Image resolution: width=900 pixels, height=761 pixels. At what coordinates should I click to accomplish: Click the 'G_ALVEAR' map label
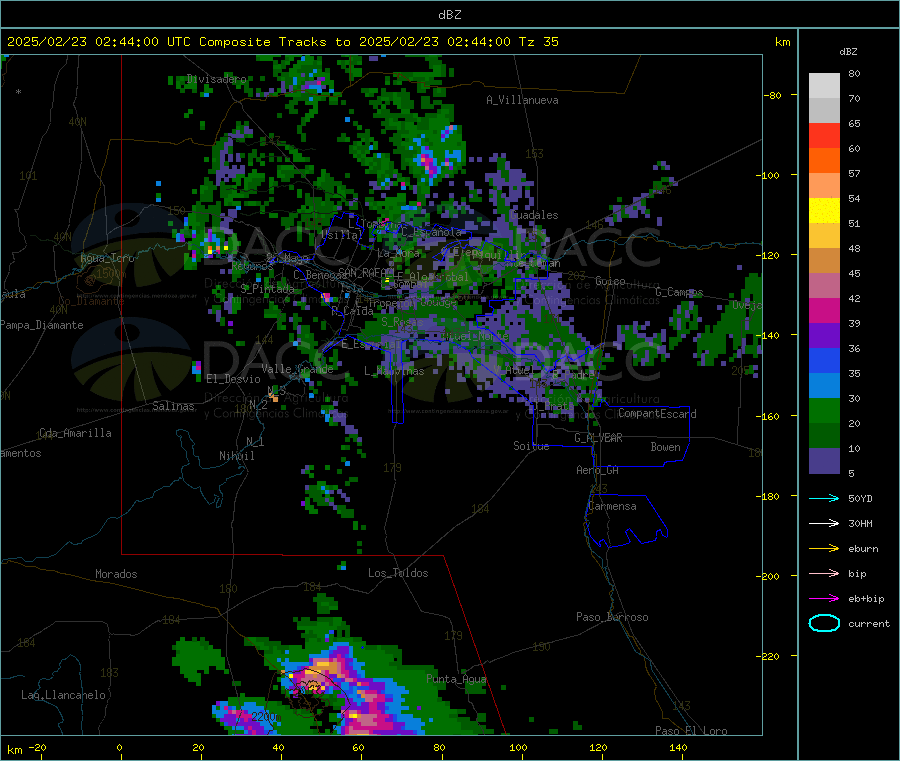click(x=598, y=438)
